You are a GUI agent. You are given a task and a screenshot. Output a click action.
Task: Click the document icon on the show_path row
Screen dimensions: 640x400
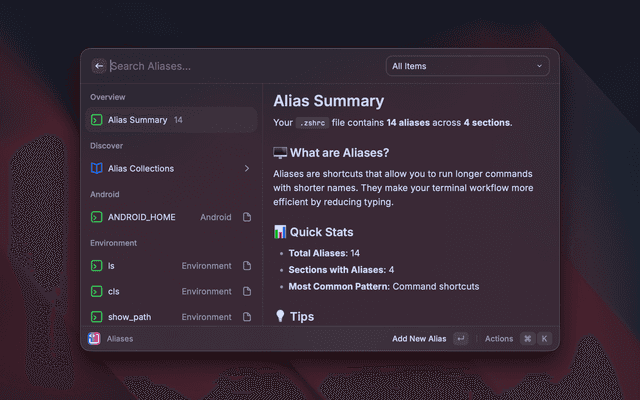(247, 316)
